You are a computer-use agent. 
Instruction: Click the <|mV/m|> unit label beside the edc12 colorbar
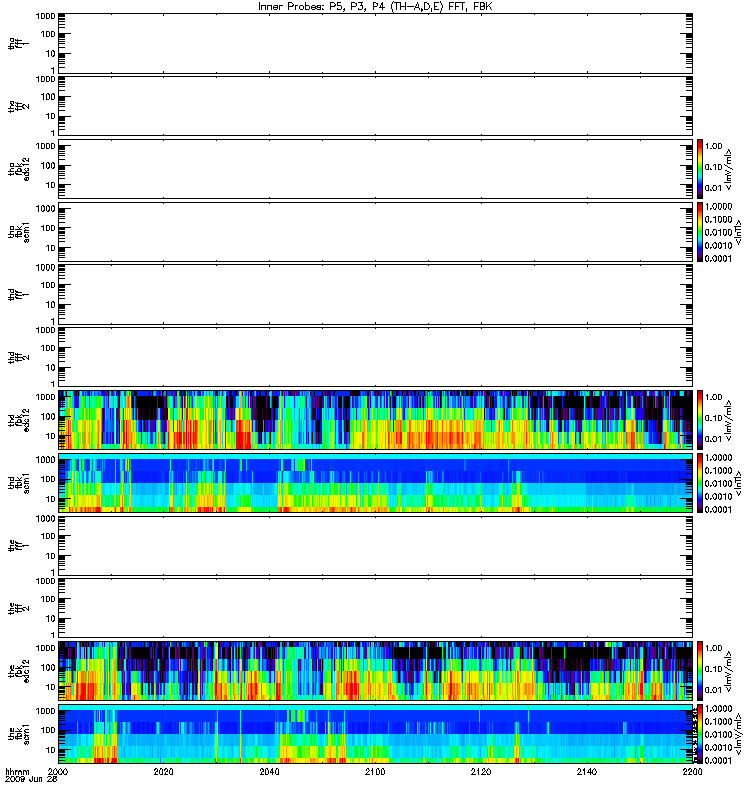point(729,671)
